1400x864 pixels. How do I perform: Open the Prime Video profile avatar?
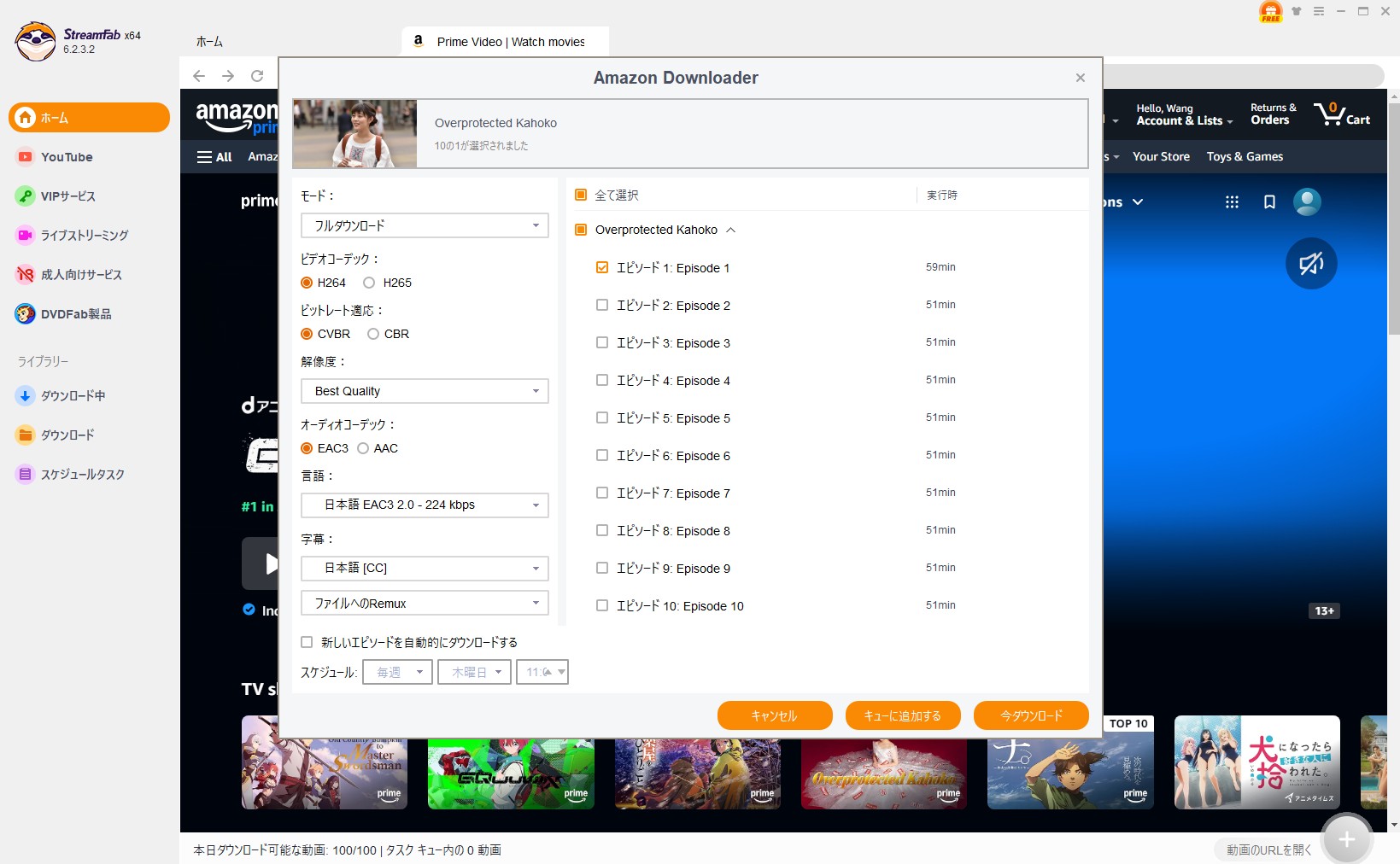1307,201
